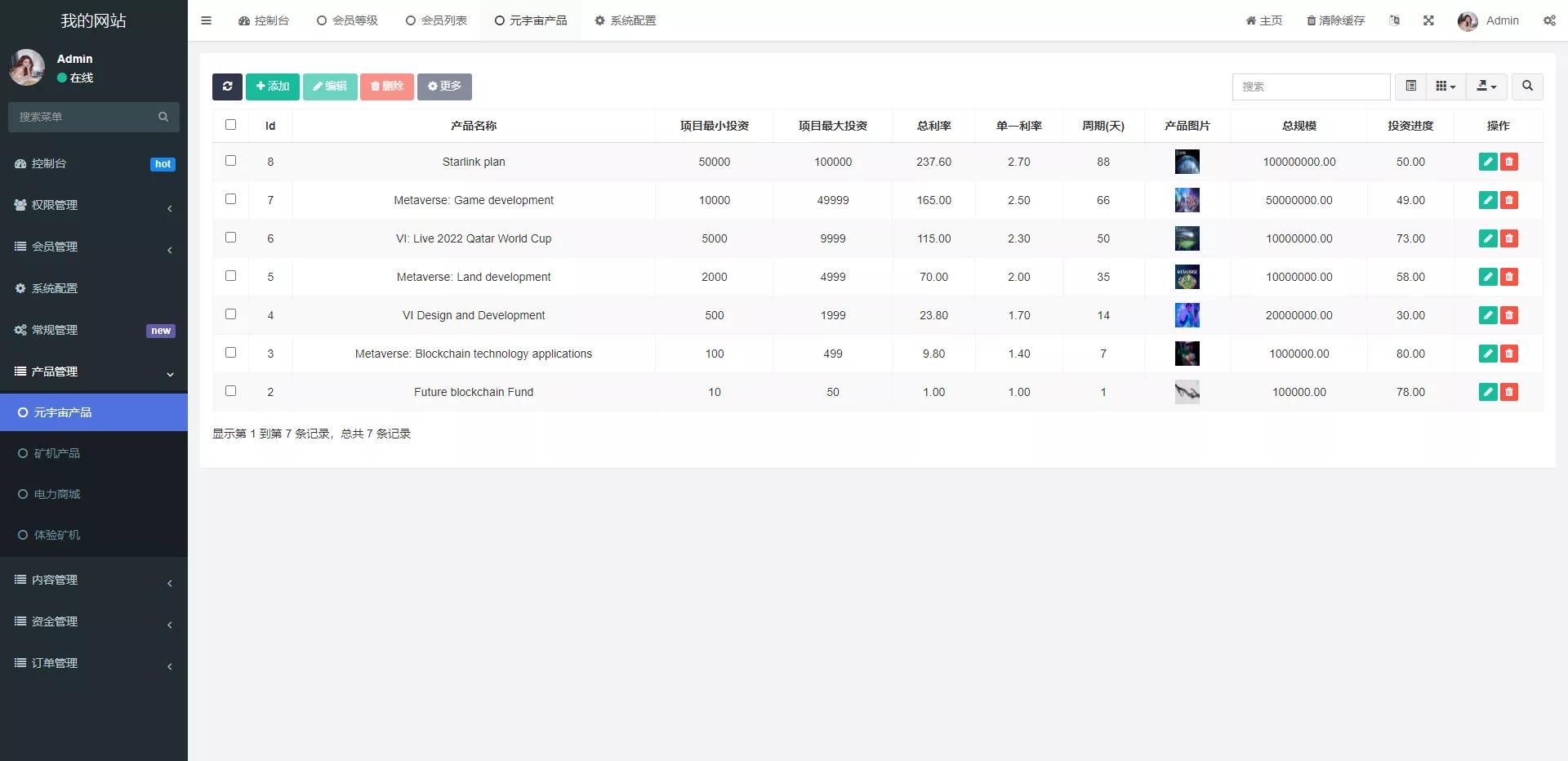The height and width of the screenshot is (761, 1568).
Task: Click the refresh icon button in the toolbar
Action: pyautogui.click(x=227, y=87)
